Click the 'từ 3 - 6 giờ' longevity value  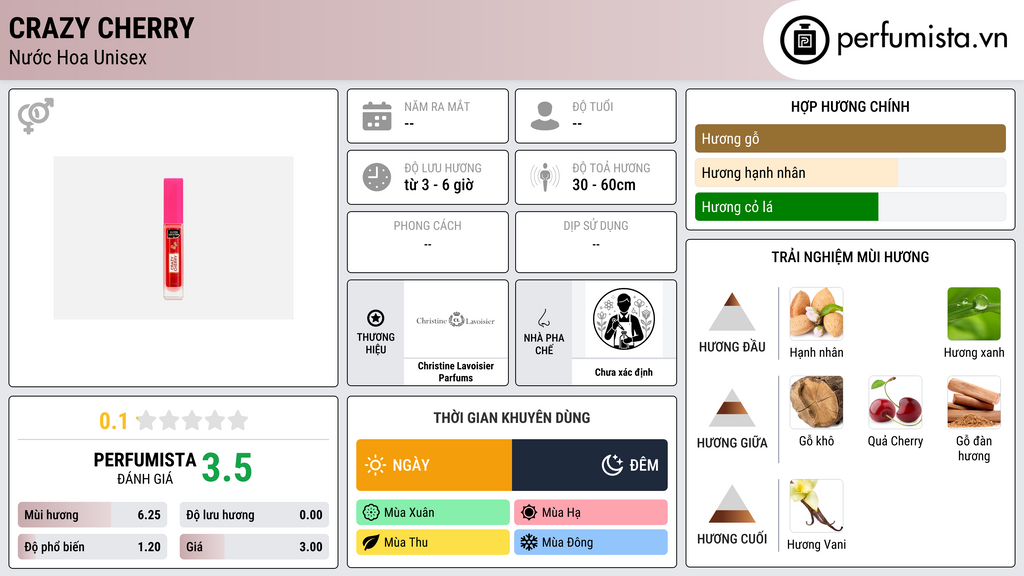[x=438, y=185]
